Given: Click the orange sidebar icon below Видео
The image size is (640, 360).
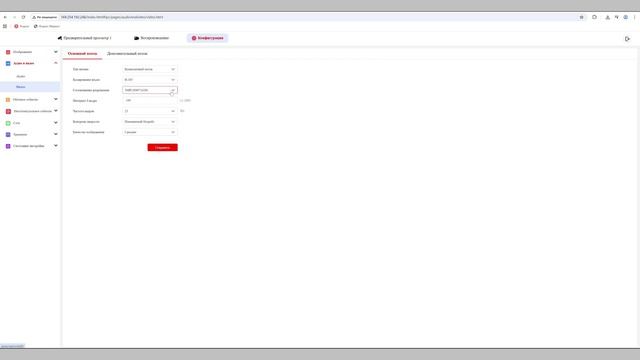Looking at the screenshot, I should 8,100.
